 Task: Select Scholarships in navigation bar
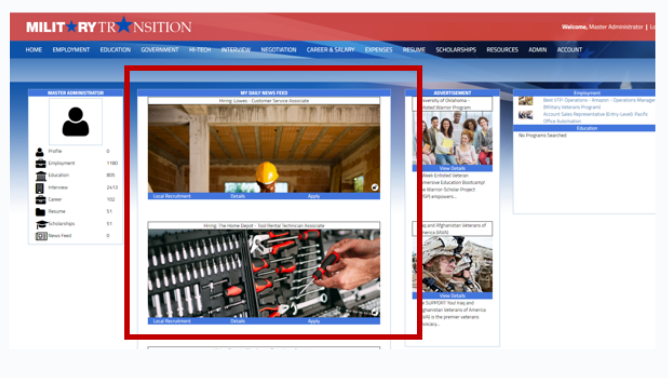[456, 50]
